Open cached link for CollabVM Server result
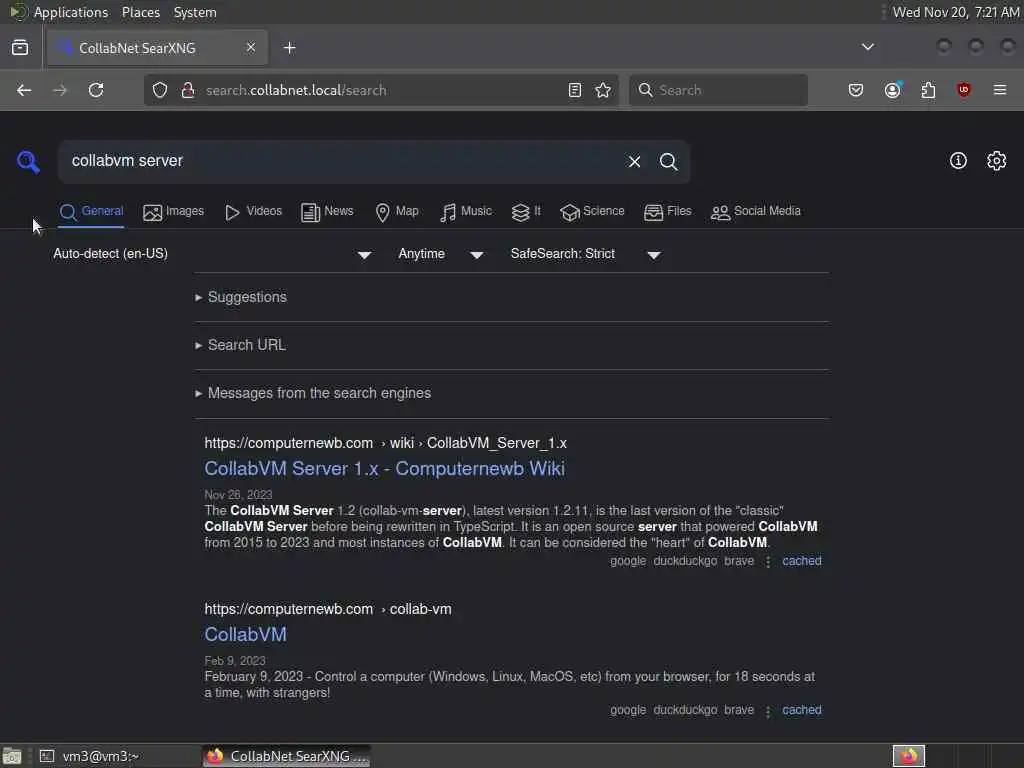 click(802, 561)
